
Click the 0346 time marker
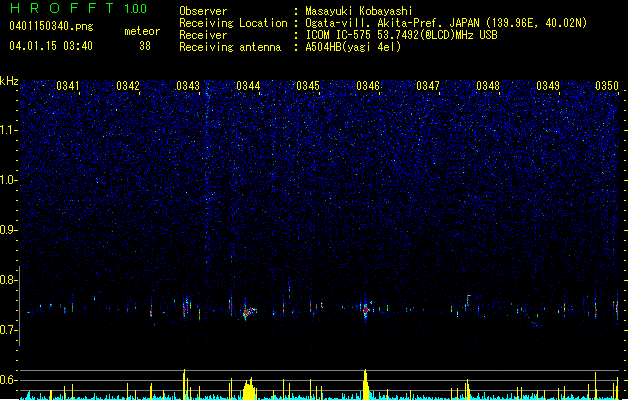click(368, 86)
